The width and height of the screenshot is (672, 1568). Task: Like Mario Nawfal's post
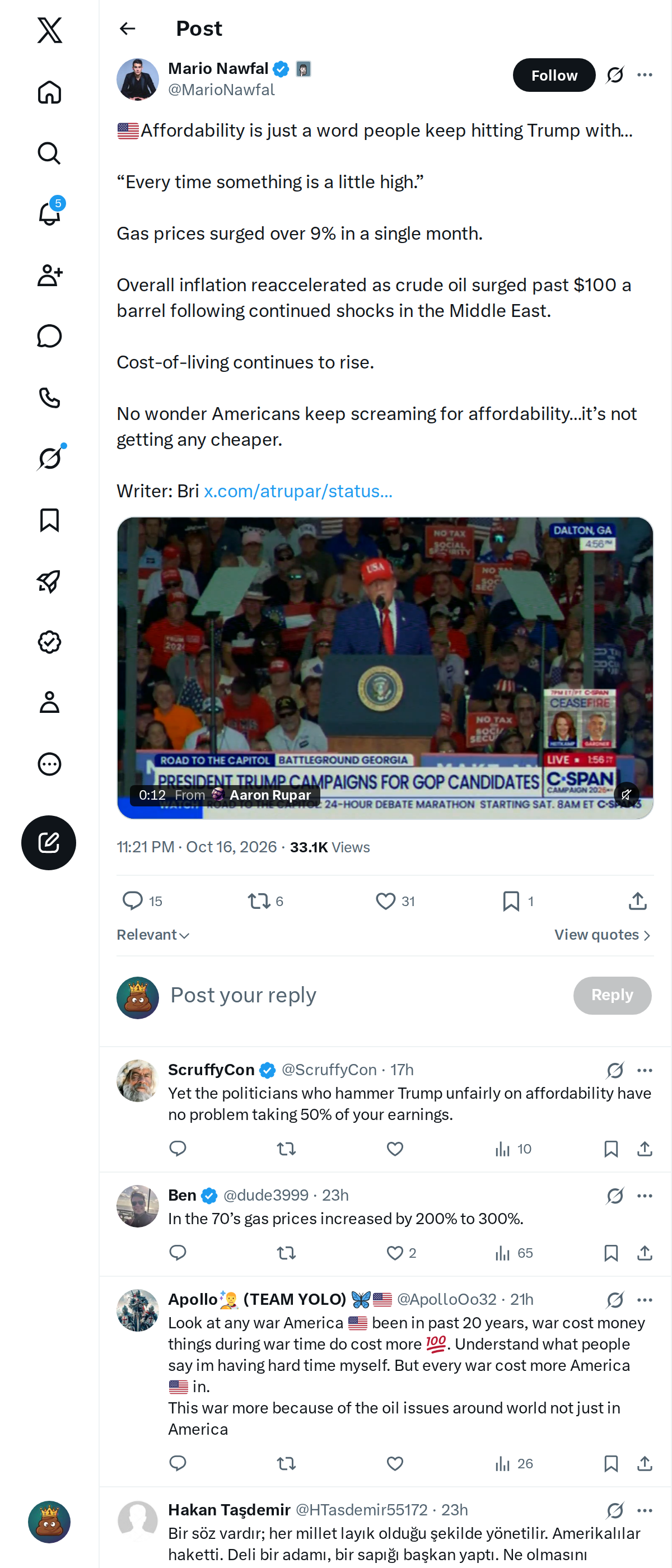[x=394, y=901]
